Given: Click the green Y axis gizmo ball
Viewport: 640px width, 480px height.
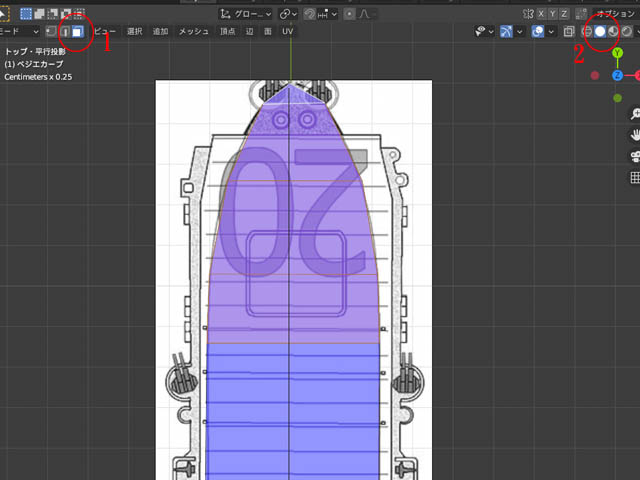Looking at the screenshot, I should tap(618, 53).
